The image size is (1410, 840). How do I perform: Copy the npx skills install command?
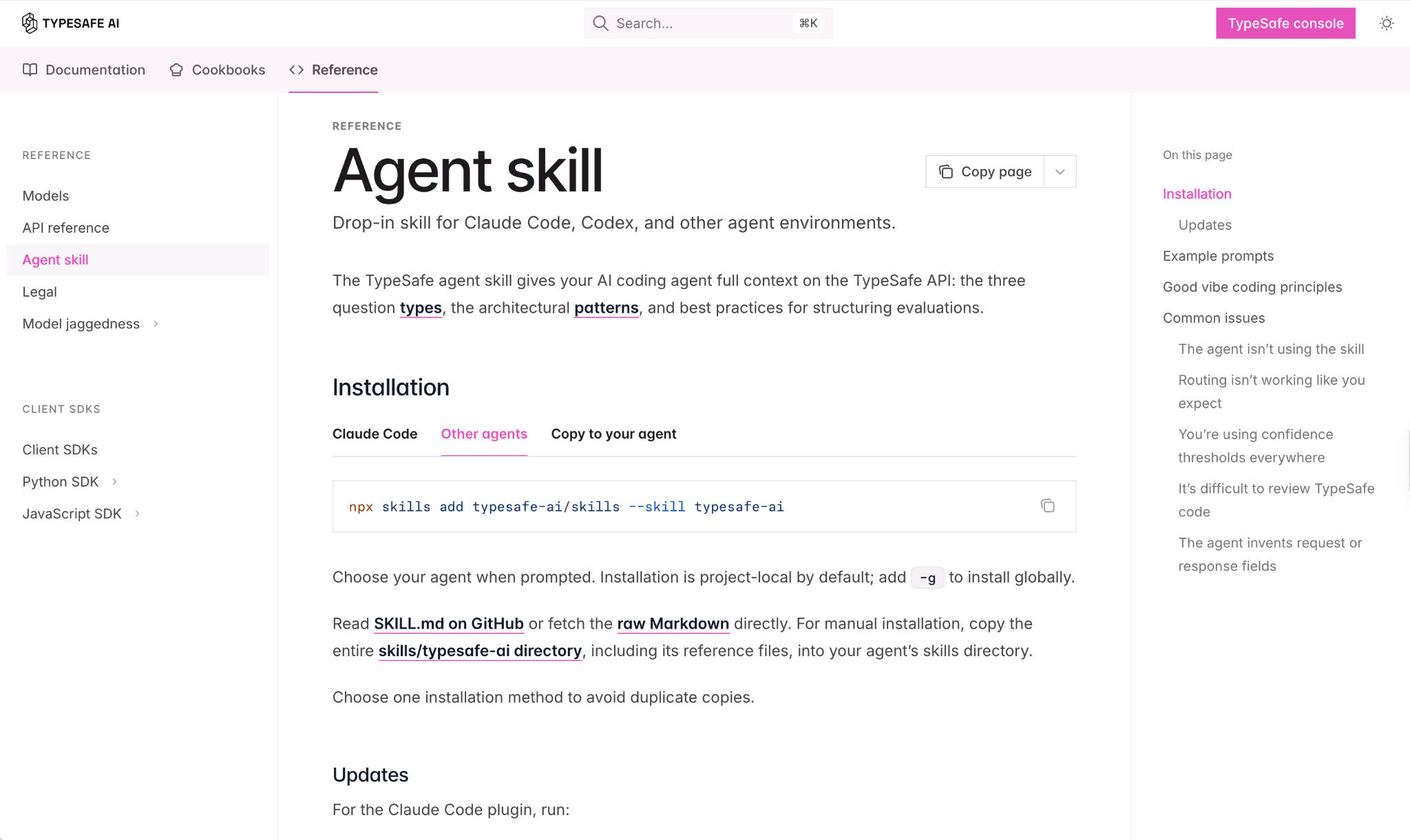(x=1048, y=506)
